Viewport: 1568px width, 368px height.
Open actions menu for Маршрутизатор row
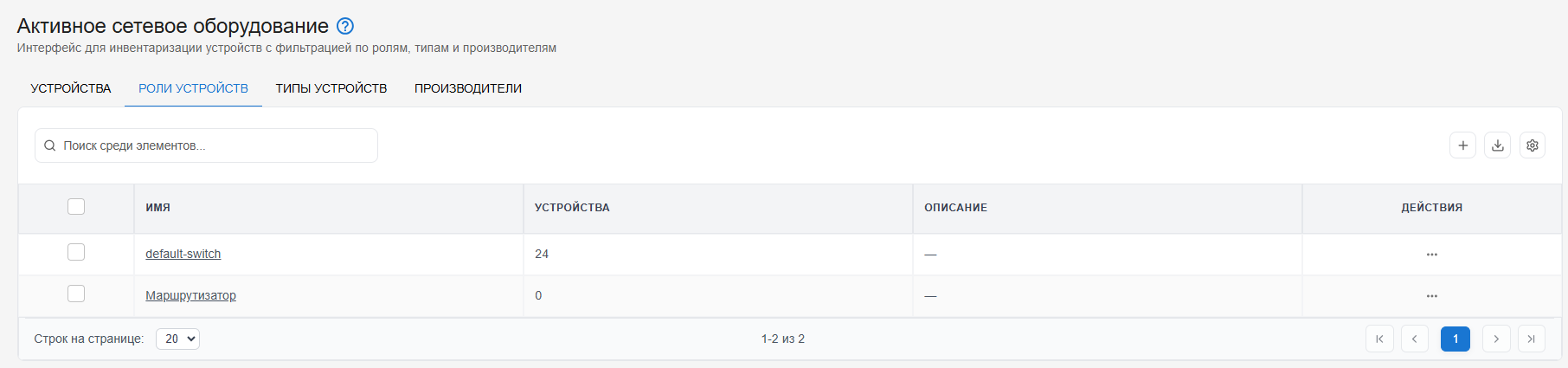point(1432,296)
